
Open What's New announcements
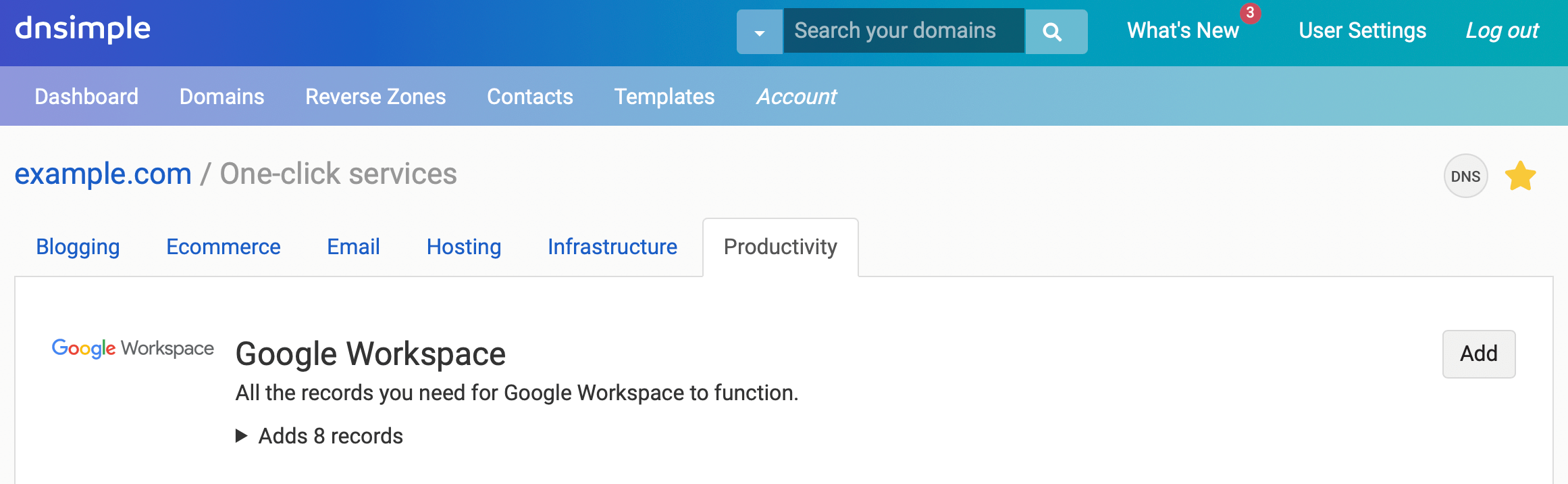(x=1182, y=31)
